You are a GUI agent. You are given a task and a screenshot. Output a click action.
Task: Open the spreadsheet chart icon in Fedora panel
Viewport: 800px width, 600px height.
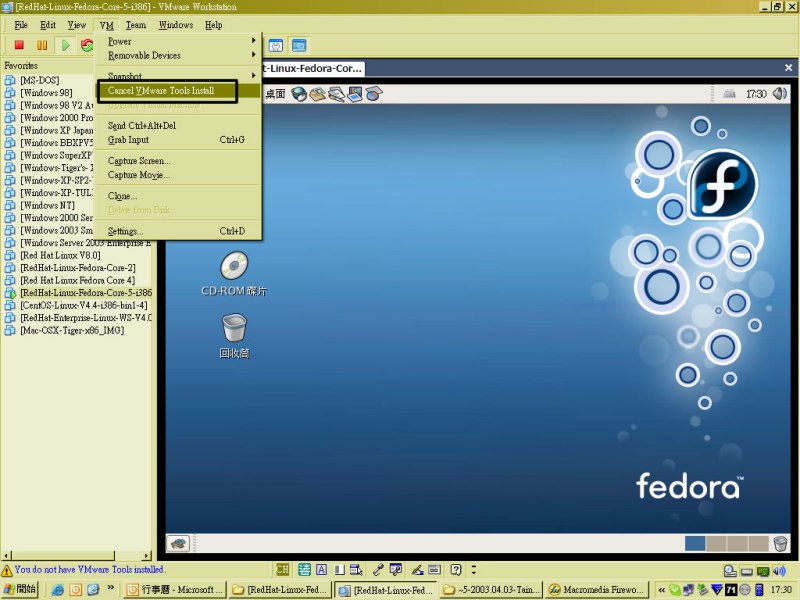click(373, 94)
